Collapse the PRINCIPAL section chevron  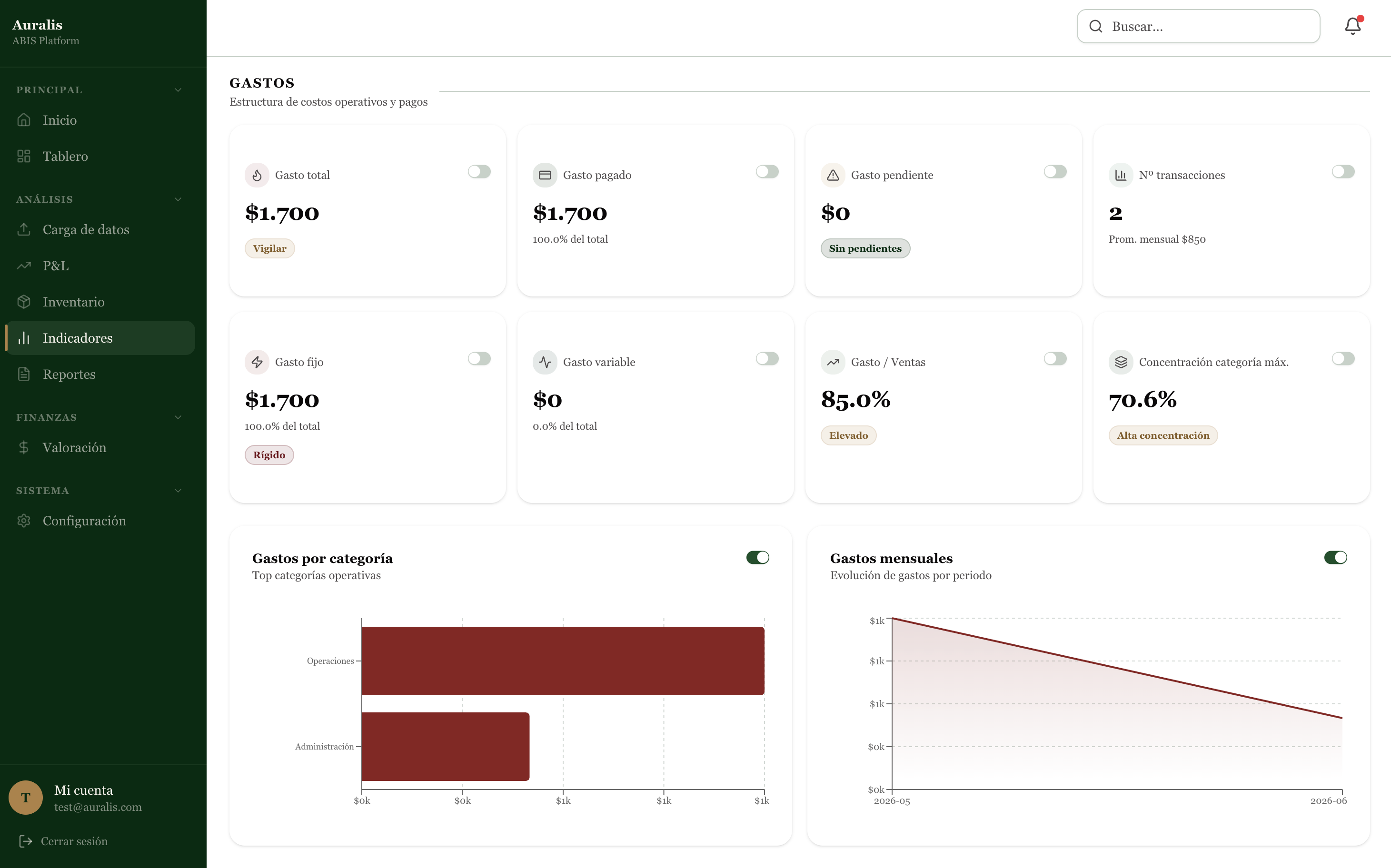point(178,90)
